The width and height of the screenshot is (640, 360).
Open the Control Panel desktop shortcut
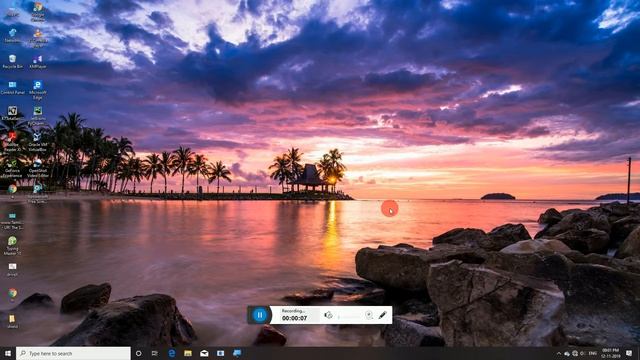[13, 88]
